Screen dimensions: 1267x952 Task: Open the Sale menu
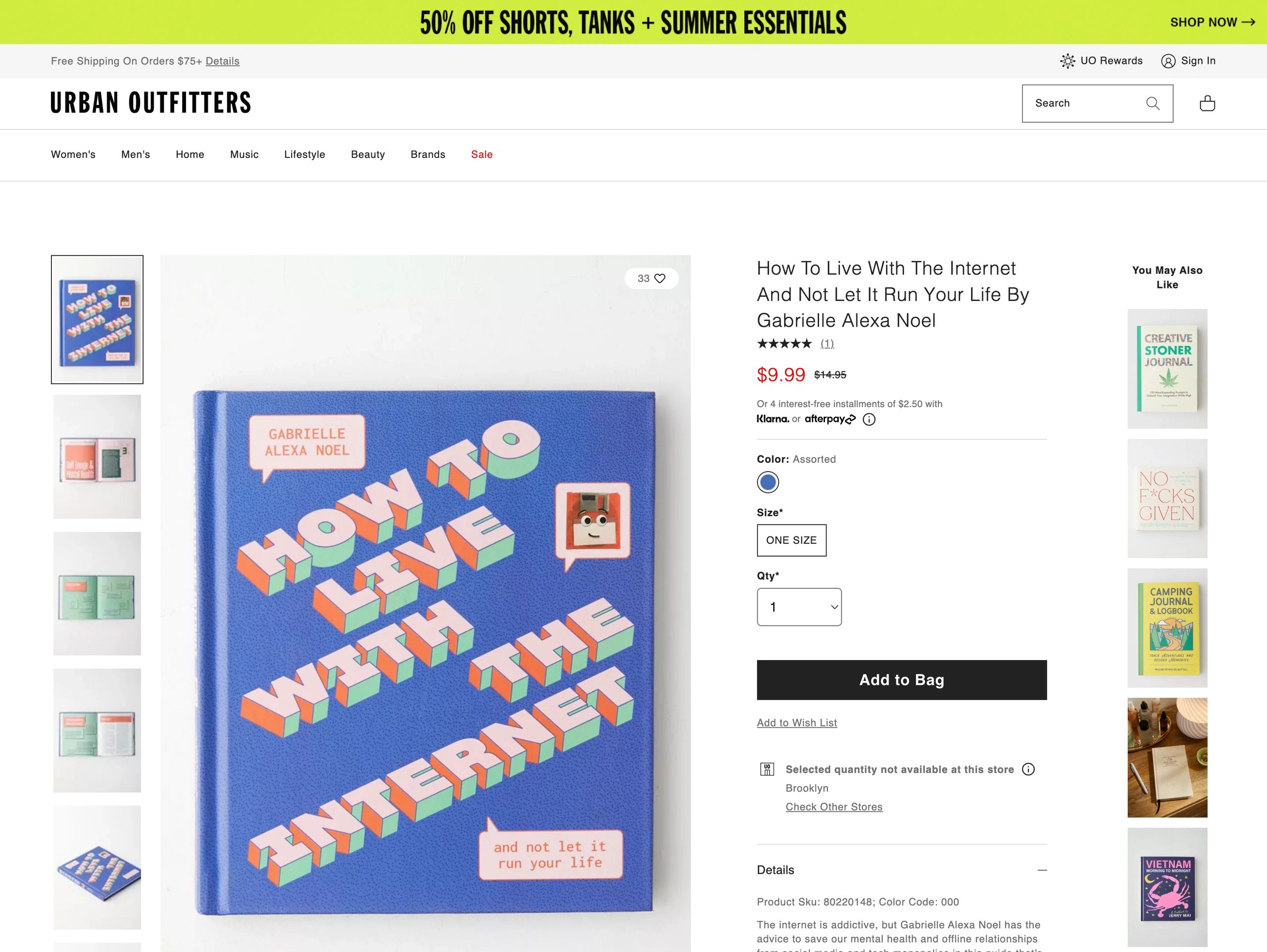pyautogui.click(x=482, y=155)
